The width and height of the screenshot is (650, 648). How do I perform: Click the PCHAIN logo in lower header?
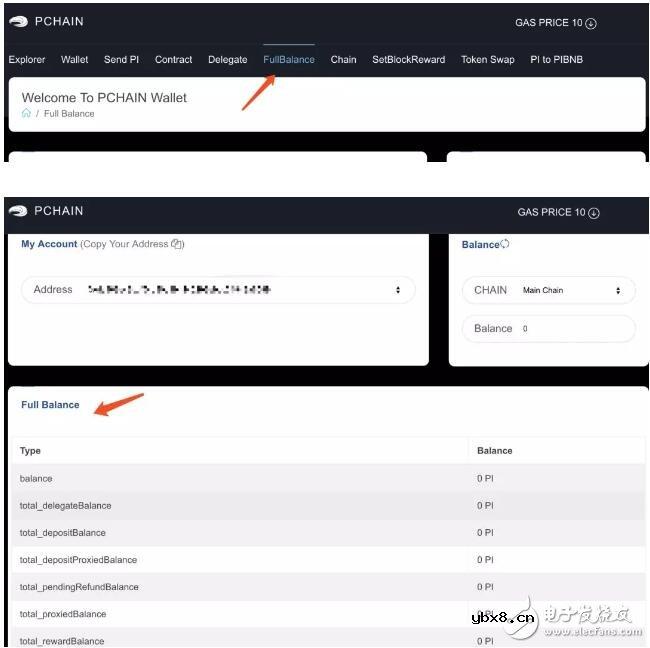pyautogui.click(x=18, y=211)
